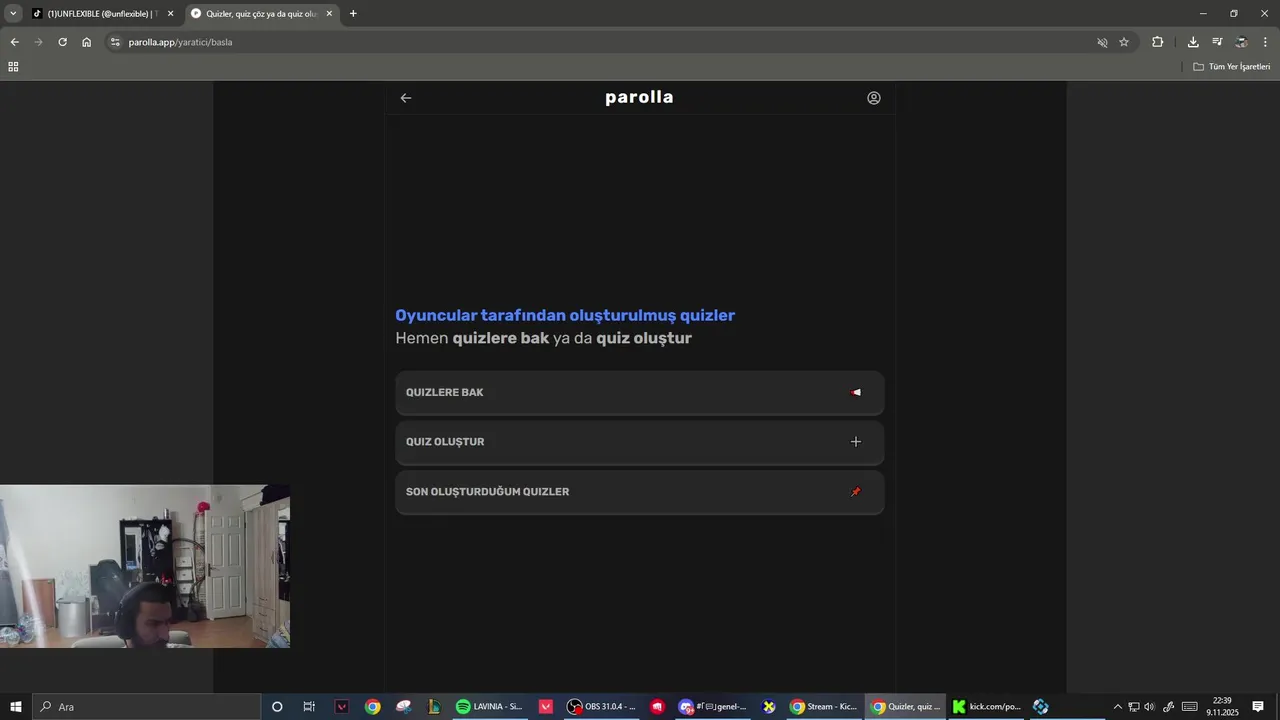
Task: Click the Chrome profile avatar
Action: [x=1241, y=42]
